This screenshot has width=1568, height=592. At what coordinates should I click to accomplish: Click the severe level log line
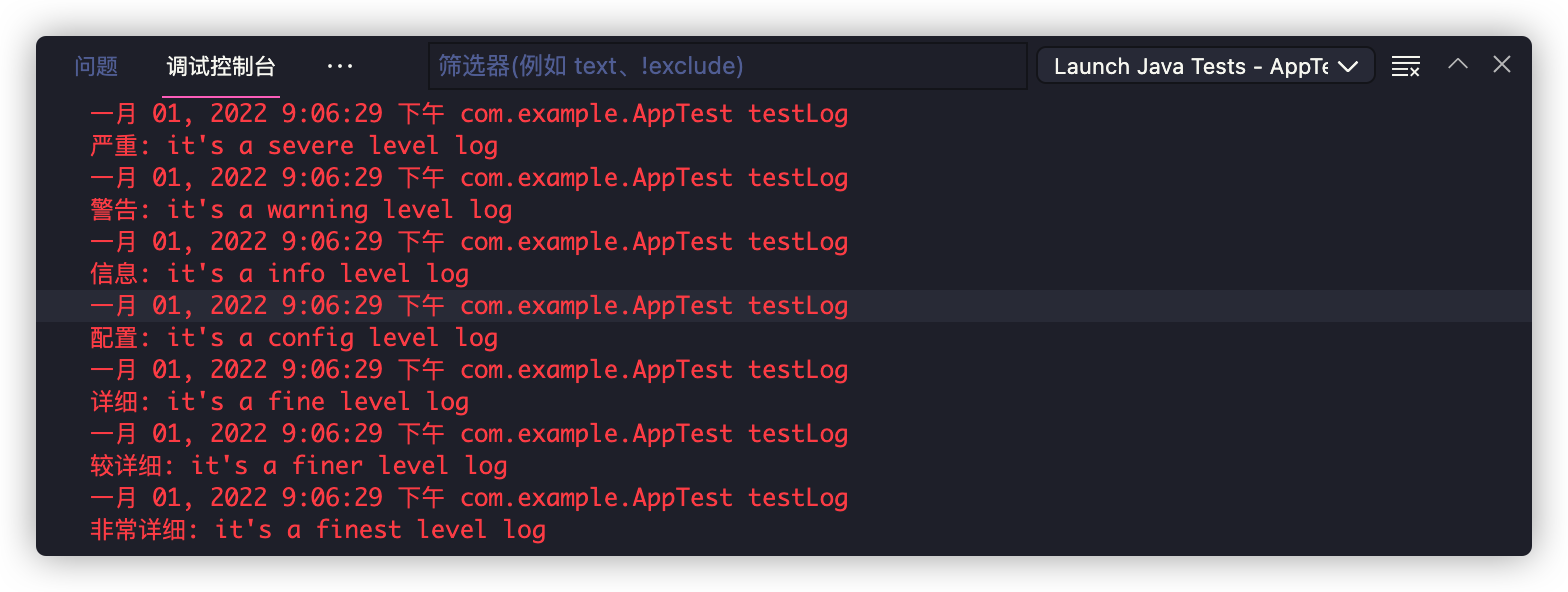pyautogui.click(x=294, y=146)
